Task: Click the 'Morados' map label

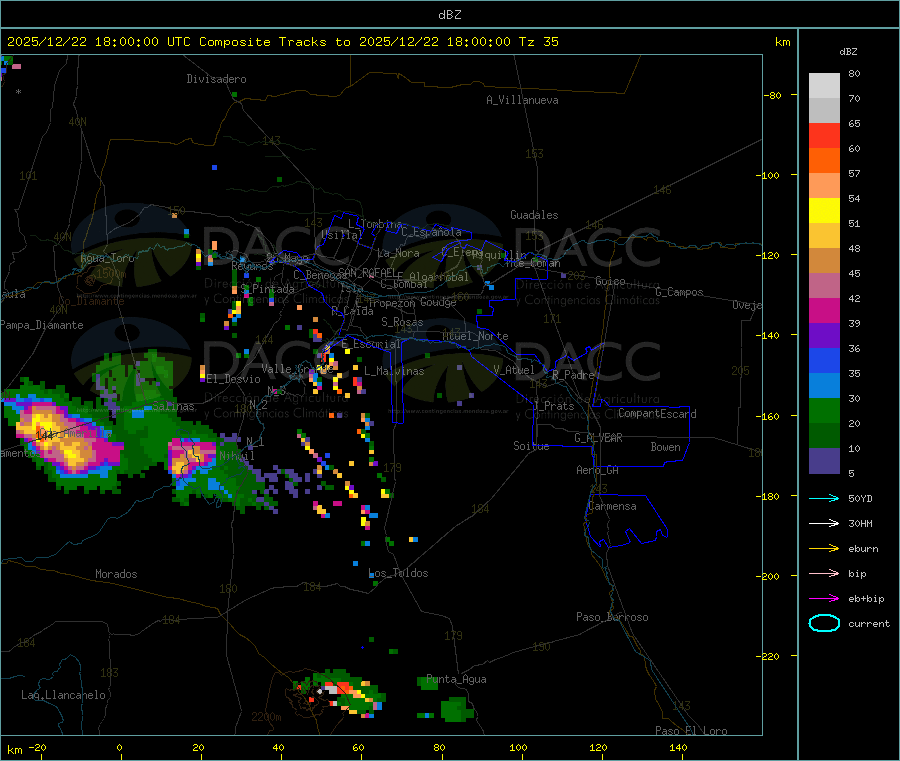Action: click(x=117, y=574)
